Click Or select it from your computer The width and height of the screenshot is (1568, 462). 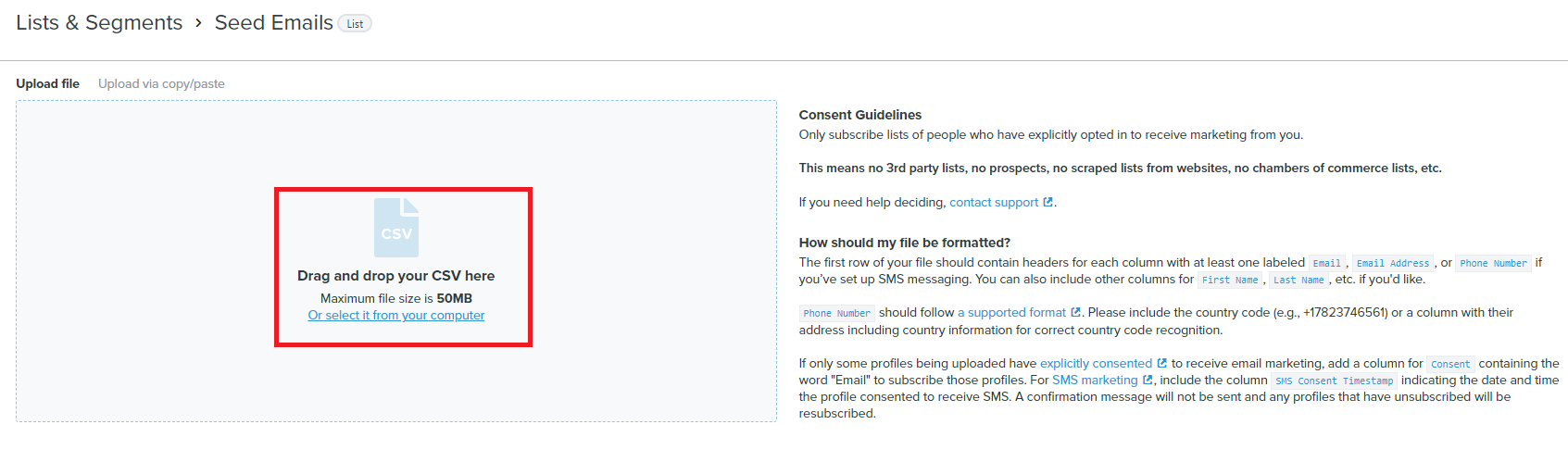coord(396,316)
